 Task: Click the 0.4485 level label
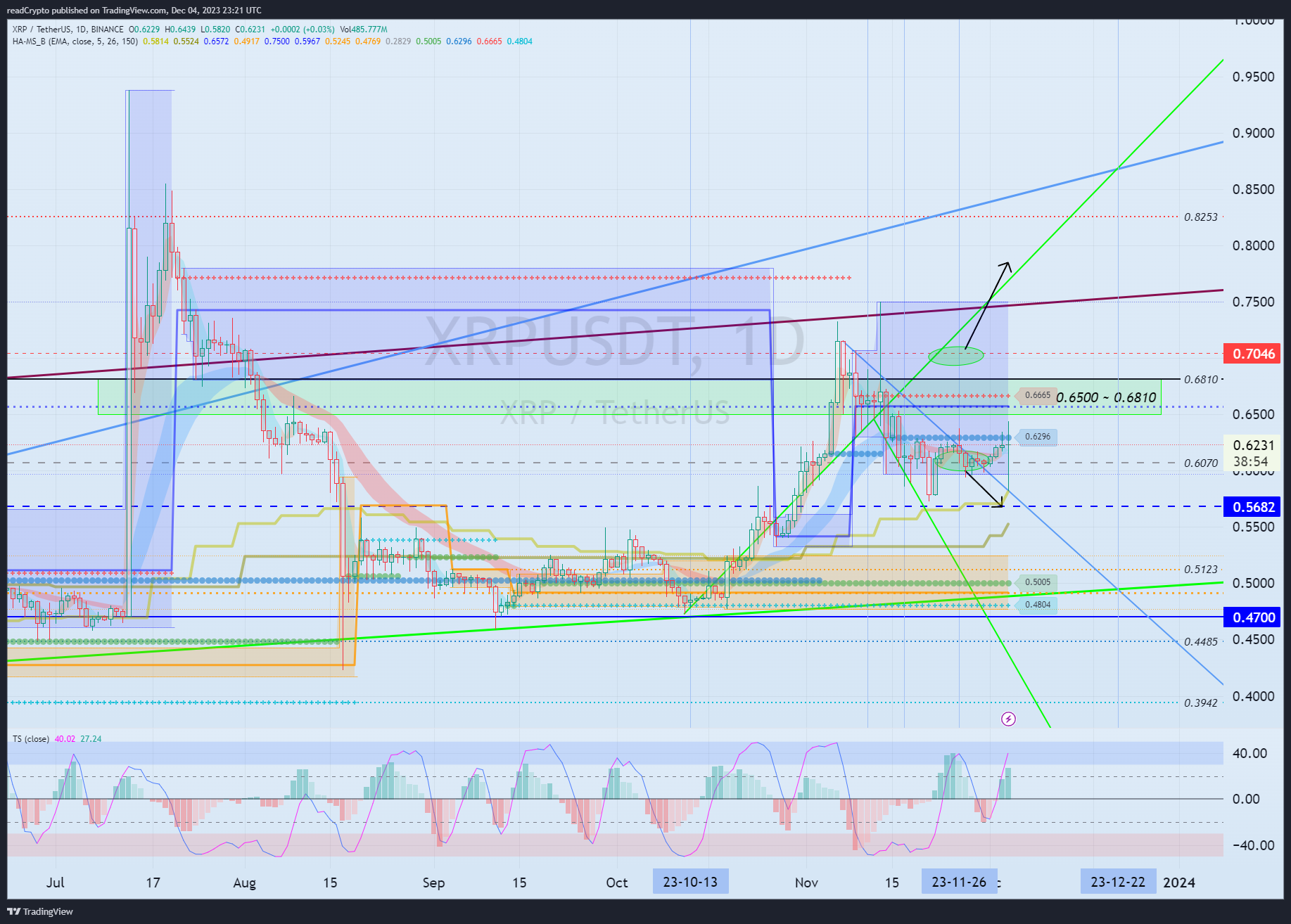pos(1201,642)
